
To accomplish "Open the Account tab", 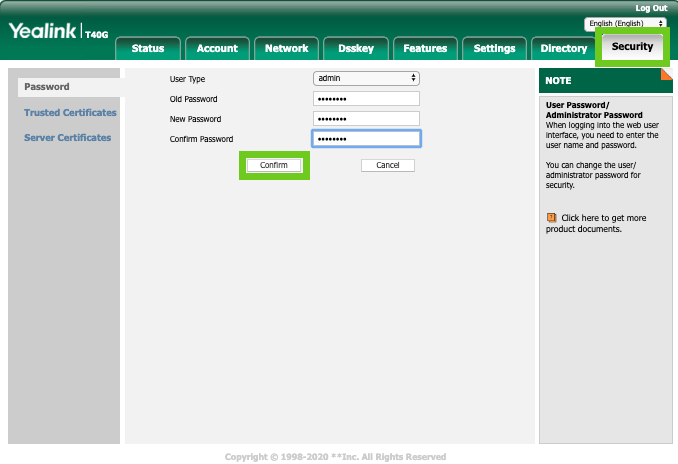I will coord(217,48).
